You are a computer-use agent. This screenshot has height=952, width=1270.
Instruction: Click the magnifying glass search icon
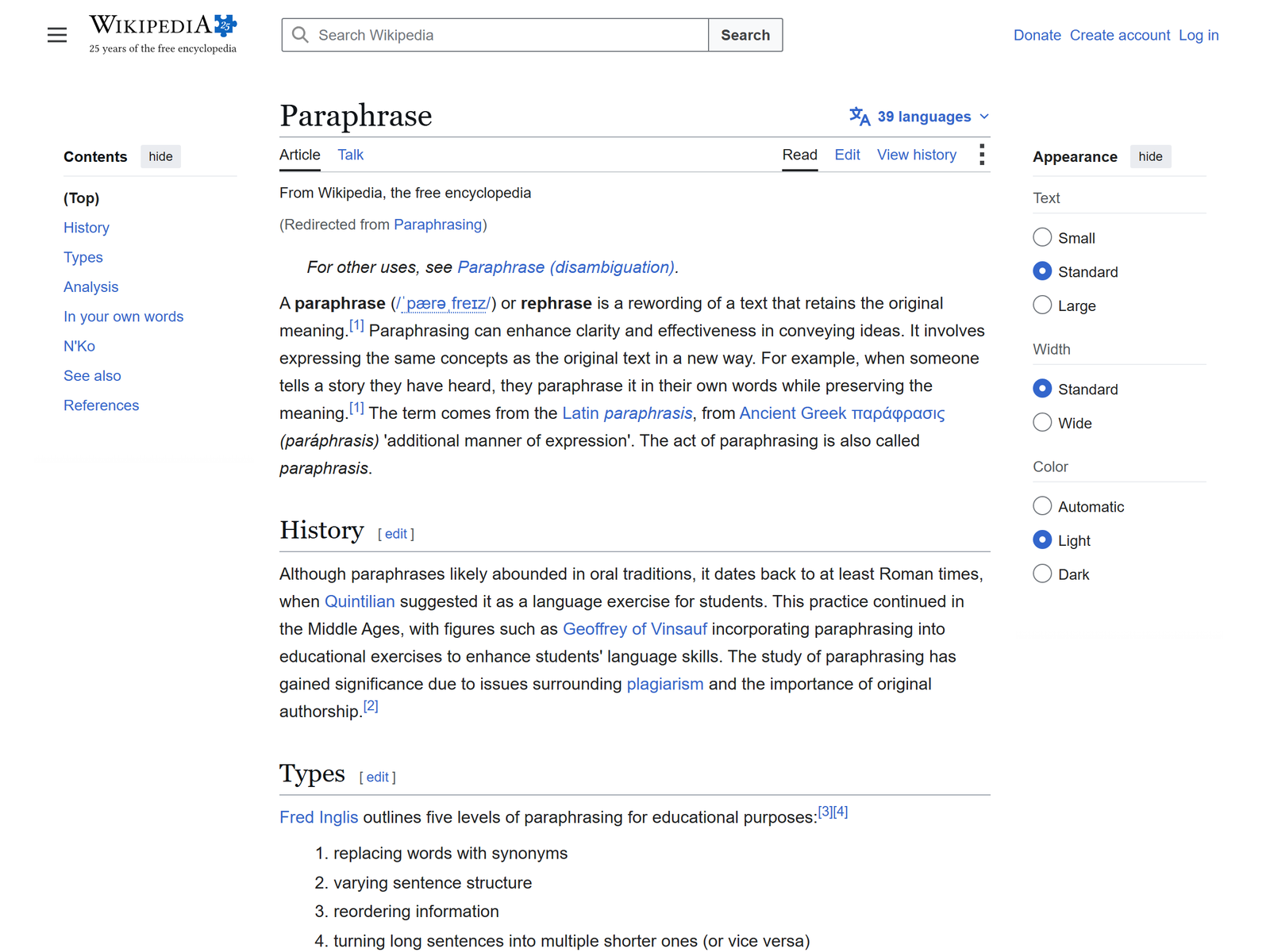coord(300,35)
